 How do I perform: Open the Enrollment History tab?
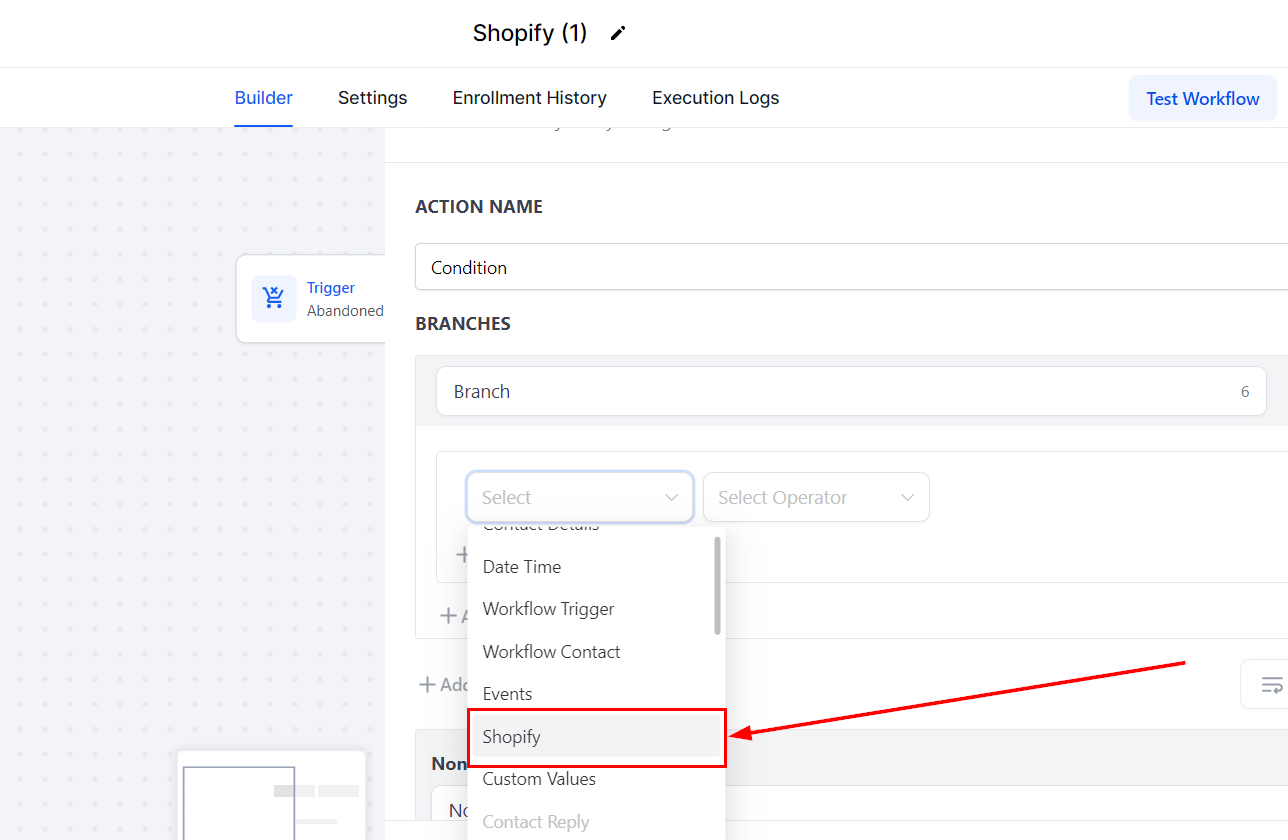tap(529, 98)
